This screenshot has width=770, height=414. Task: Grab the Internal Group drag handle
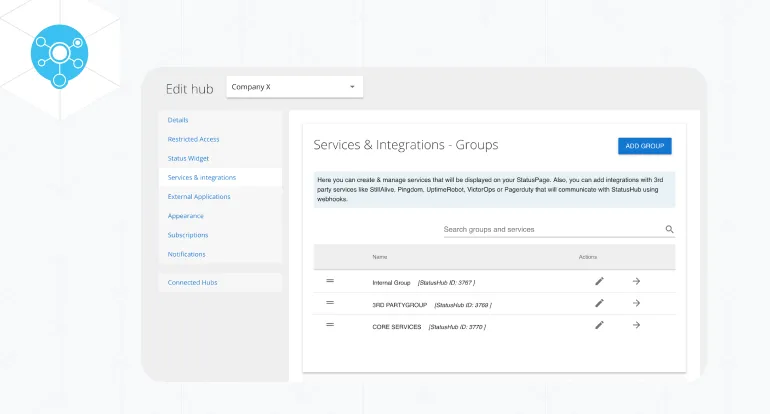coord(330,281)
